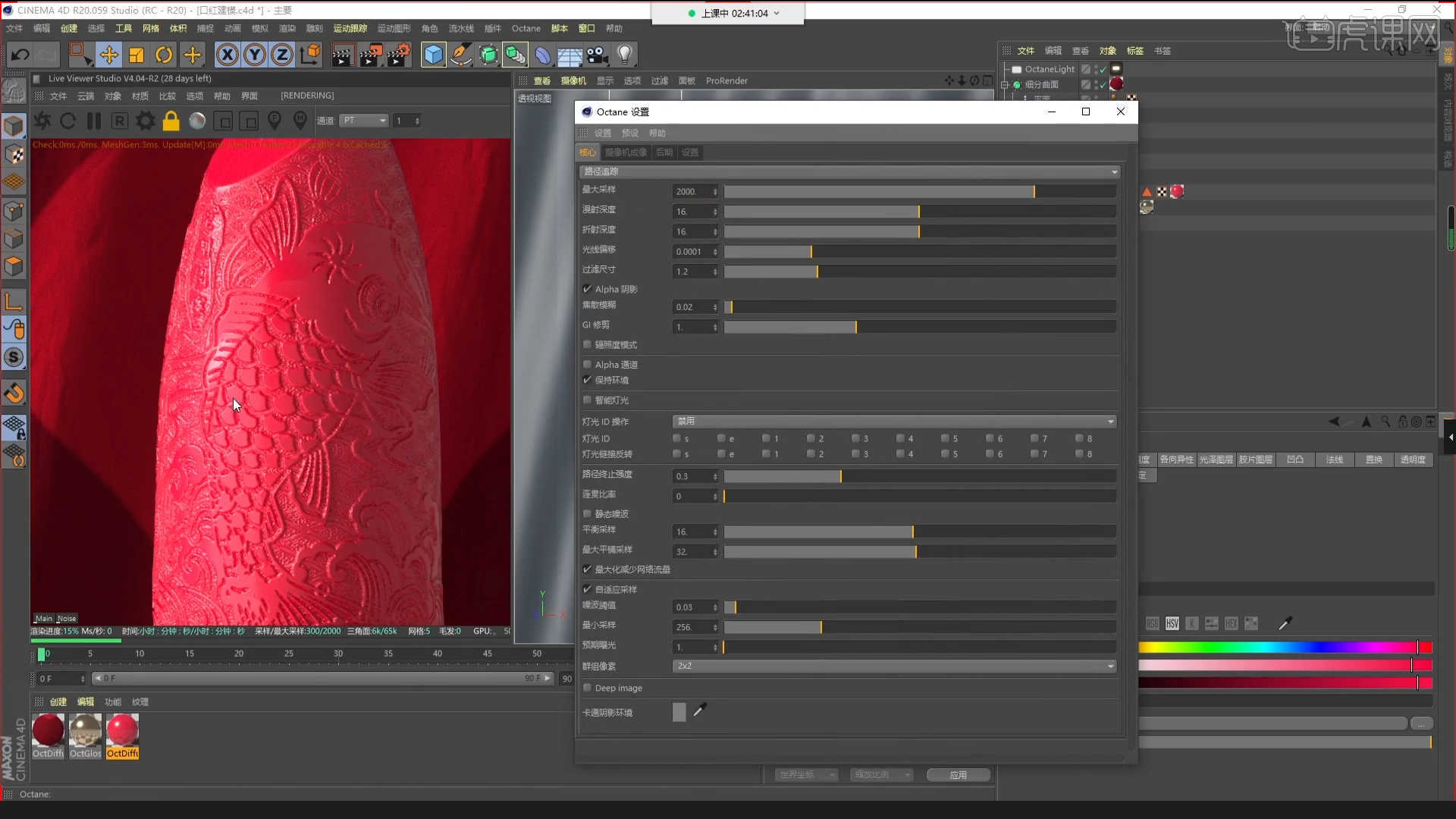Click the Undo arrow in the top toolbar
The image size is (1456, 819).
pyautogui.click(x=20, y=55)
